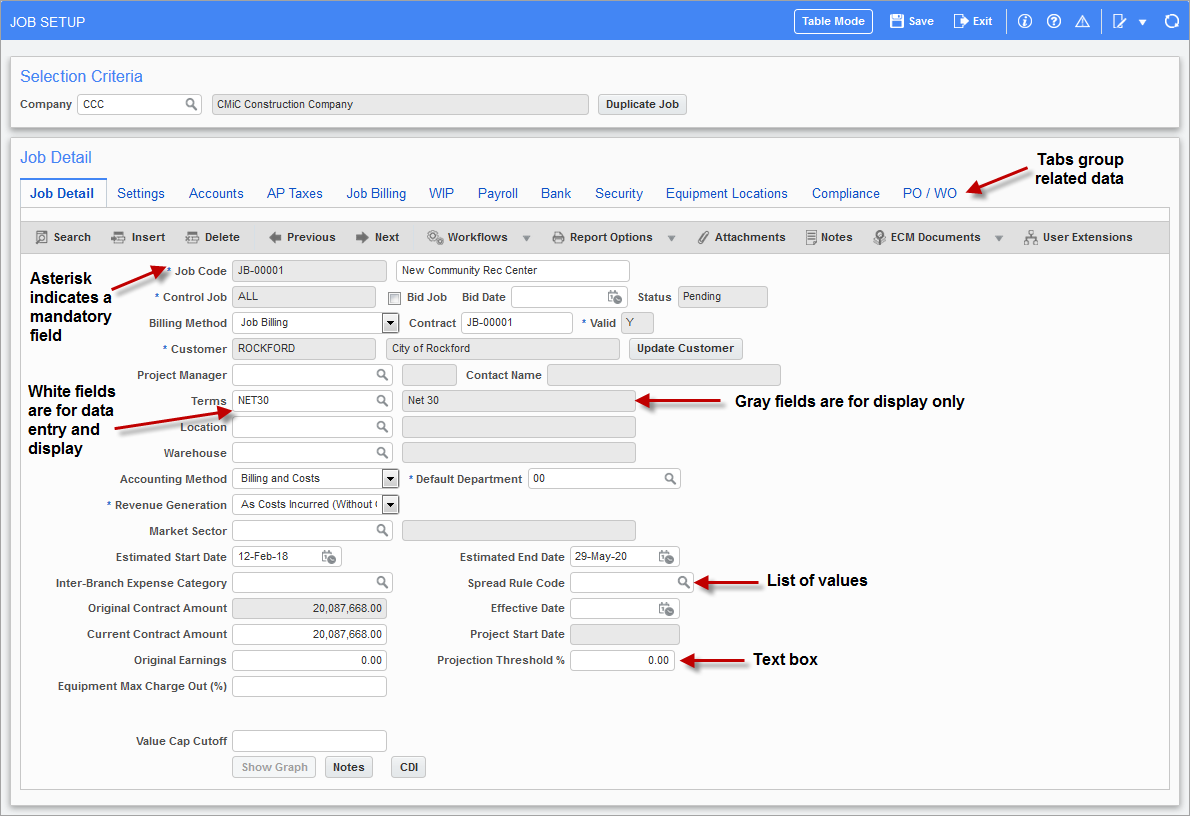Click the Refresh icon in the title bar
The width and height of the screenshot is (1190, 816).
click(x=1171, y=20)
